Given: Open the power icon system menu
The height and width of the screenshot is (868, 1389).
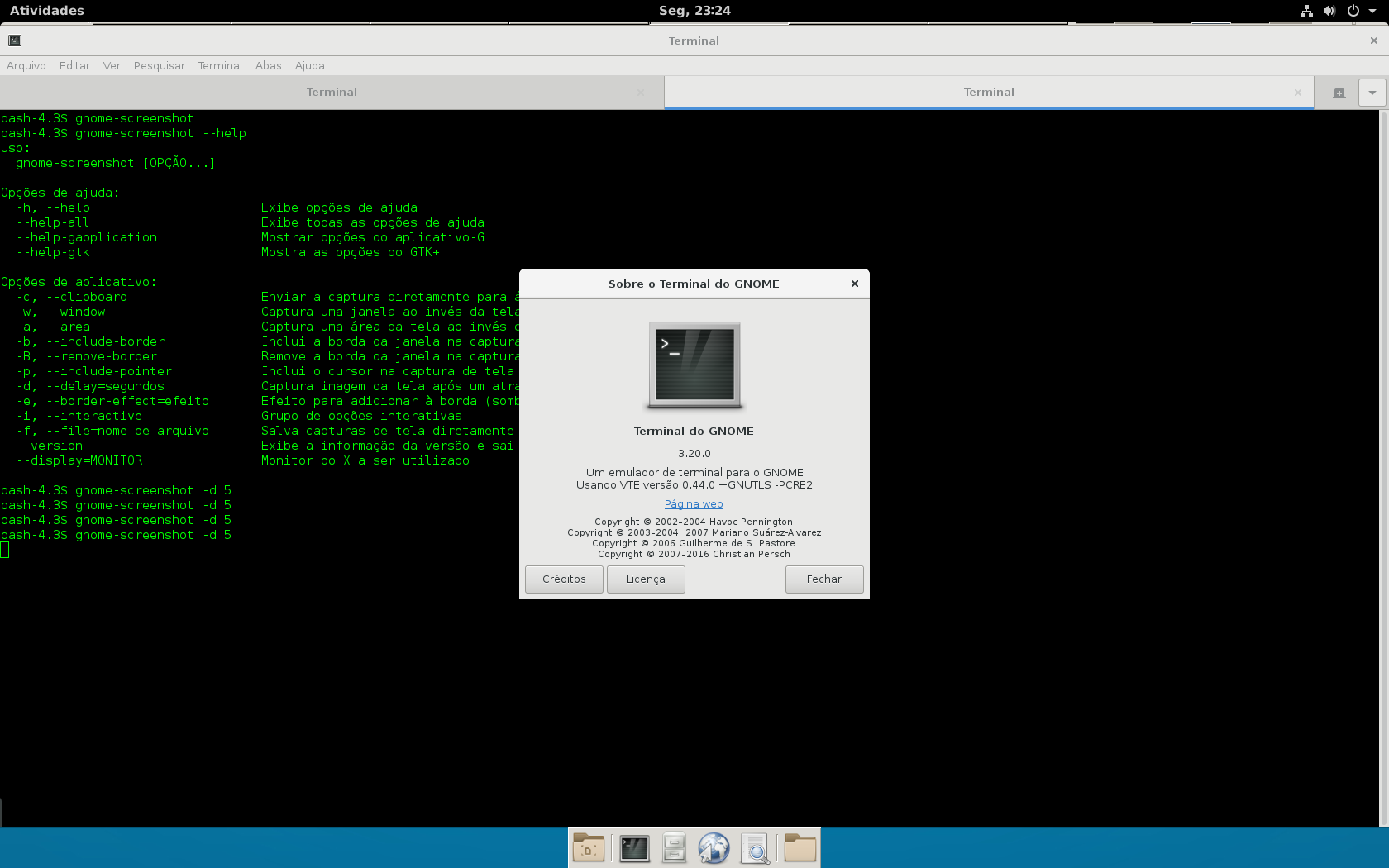Looking at the screenshot, I should tap(1353, 11).
